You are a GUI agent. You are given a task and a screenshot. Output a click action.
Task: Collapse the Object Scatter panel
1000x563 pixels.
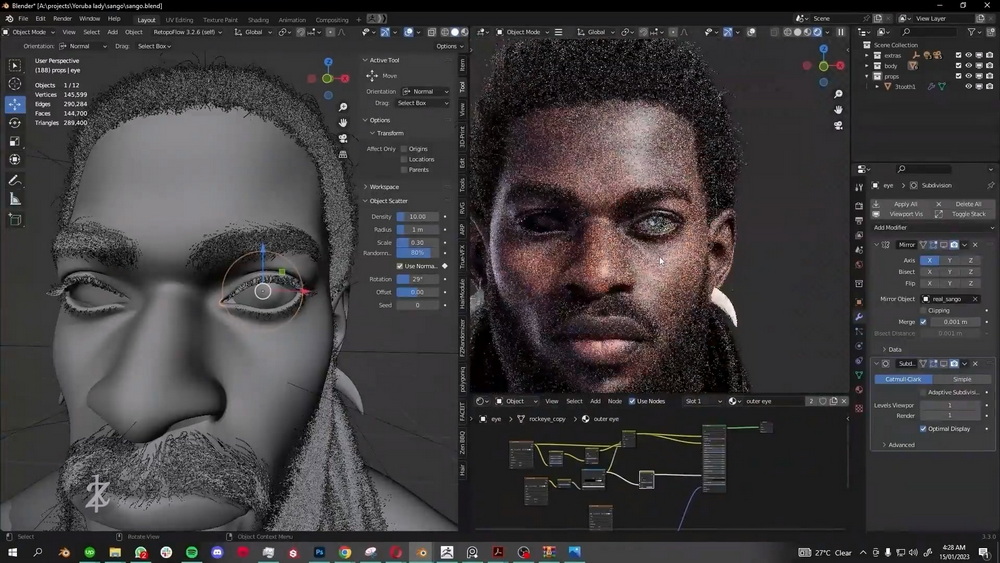click(365, 201)
